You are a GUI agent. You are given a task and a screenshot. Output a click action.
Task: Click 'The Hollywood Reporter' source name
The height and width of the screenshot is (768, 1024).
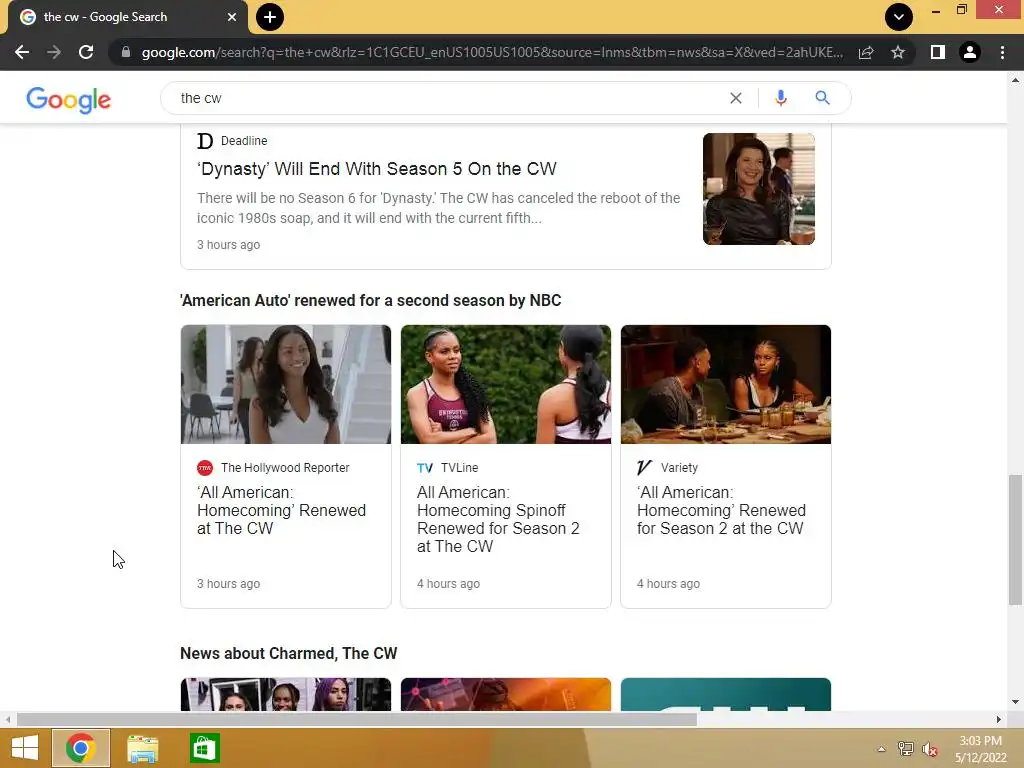click(x=285, y=468)
